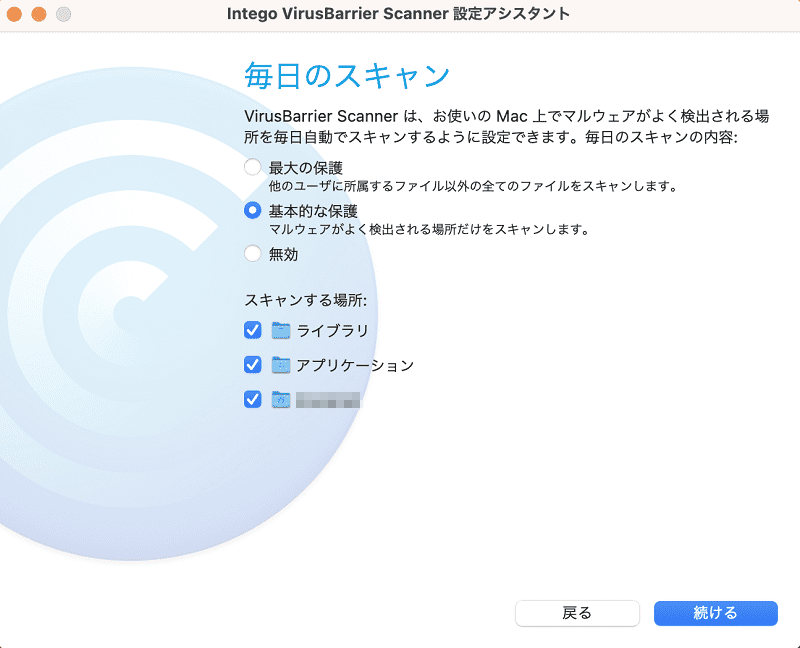Click the スキャンする場所: label
The width and height of the screenshot is (800, 648).
coord(306,300)
